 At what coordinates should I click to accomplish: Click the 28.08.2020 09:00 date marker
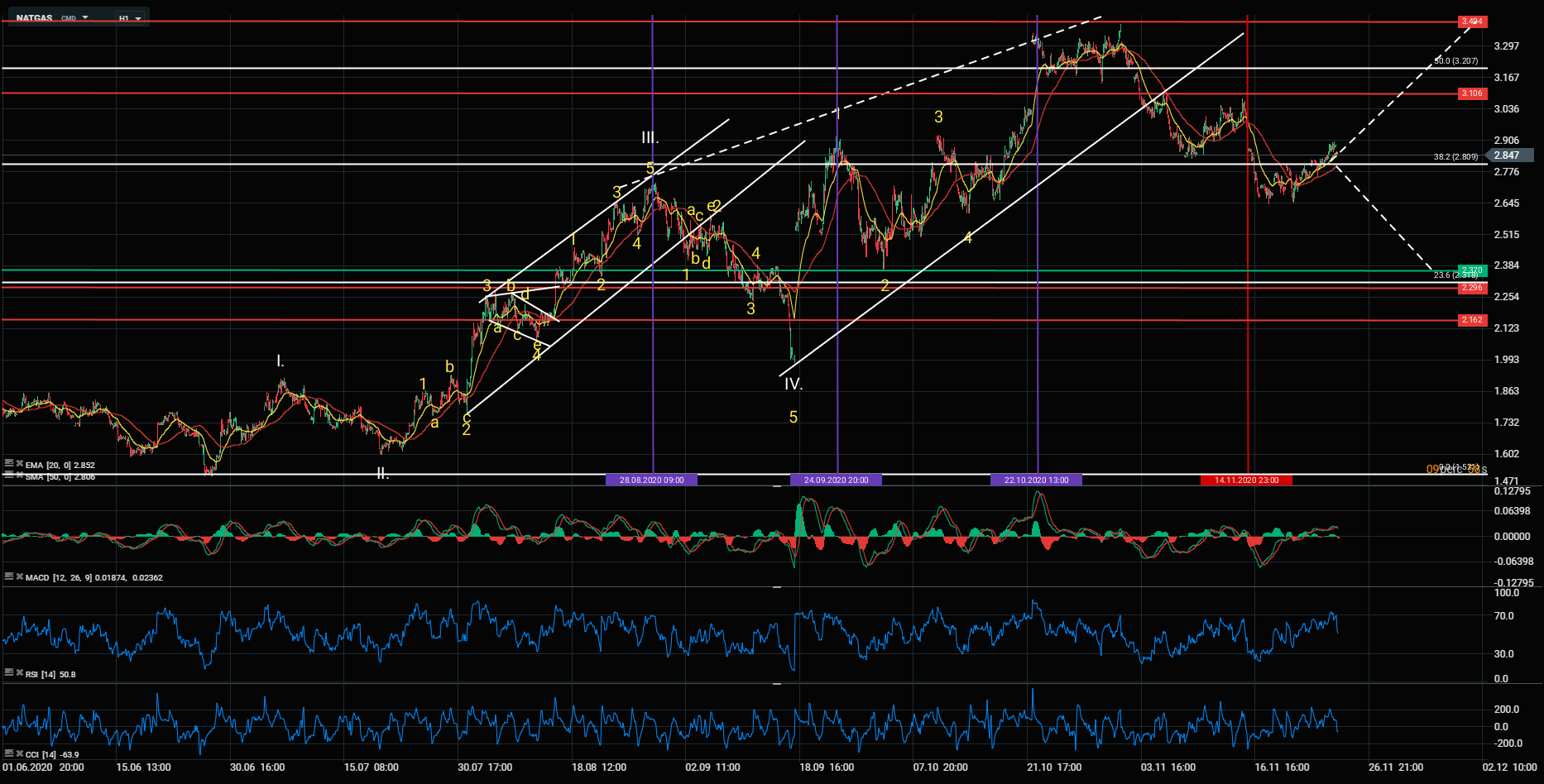[651, 480]
